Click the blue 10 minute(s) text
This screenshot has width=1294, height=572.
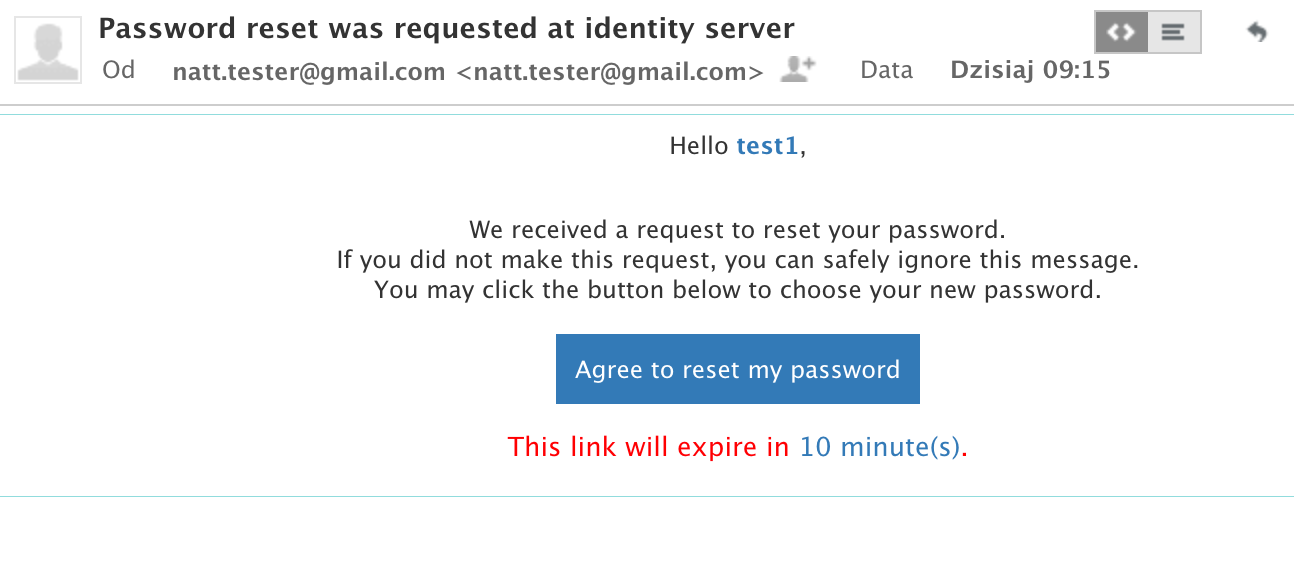click(880, 446)
